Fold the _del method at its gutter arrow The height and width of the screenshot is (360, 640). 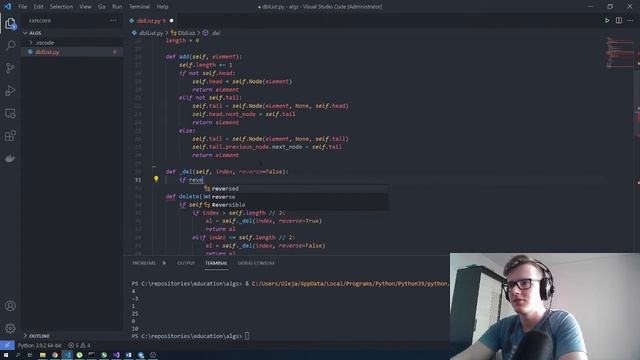(x=154, y=167)
